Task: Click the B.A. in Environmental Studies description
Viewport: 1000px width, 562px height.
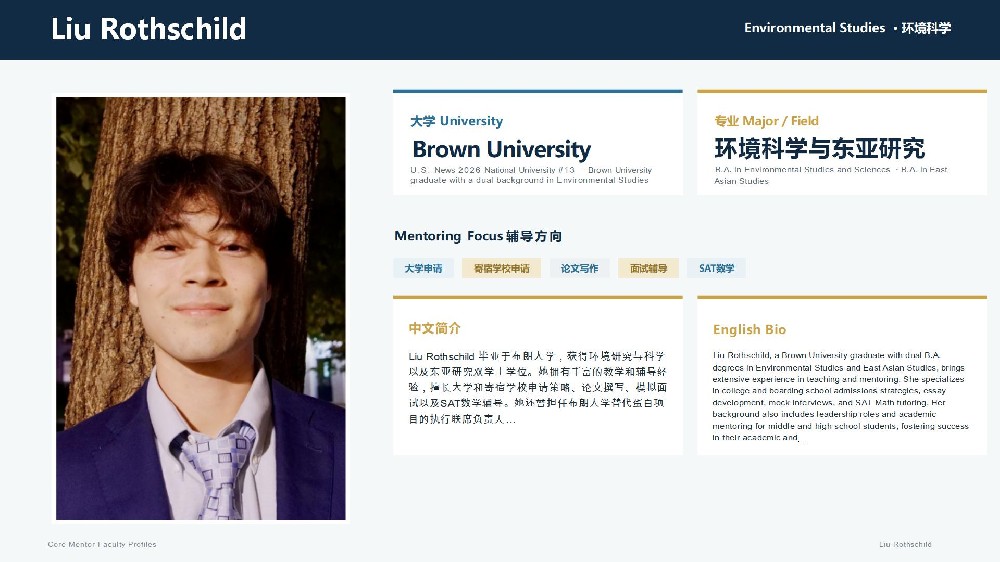Action: 831,175
